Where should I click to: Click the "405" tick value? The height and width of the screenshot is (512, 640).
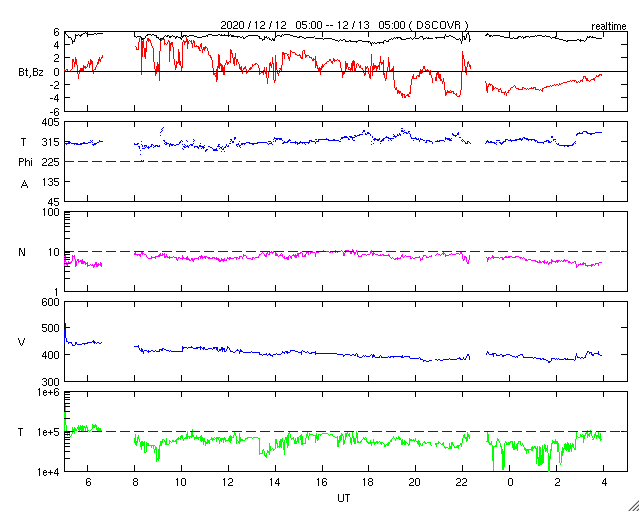pos(51,122)
